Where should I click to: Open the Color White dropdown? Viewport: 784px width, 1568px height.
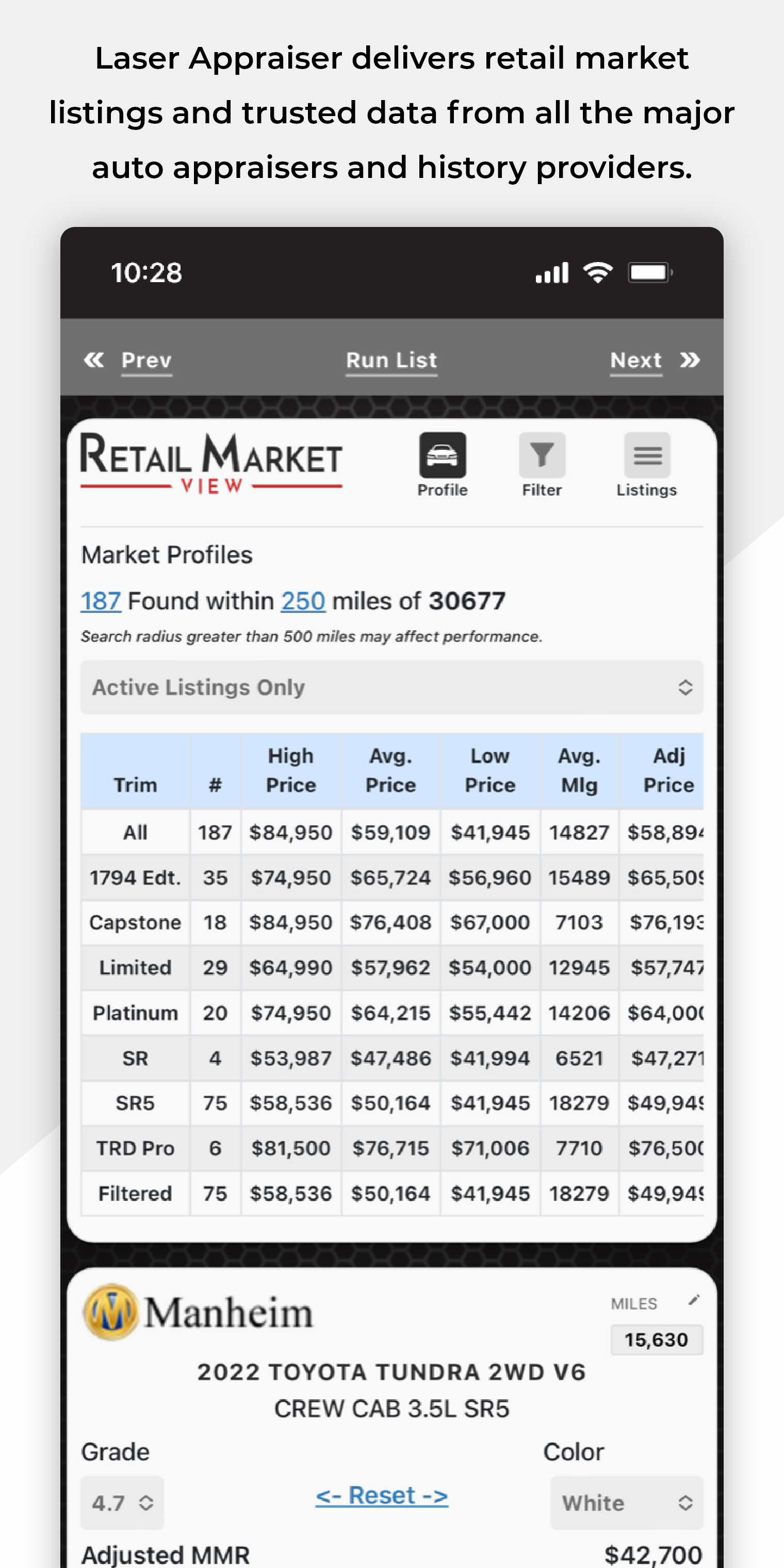627,1503
